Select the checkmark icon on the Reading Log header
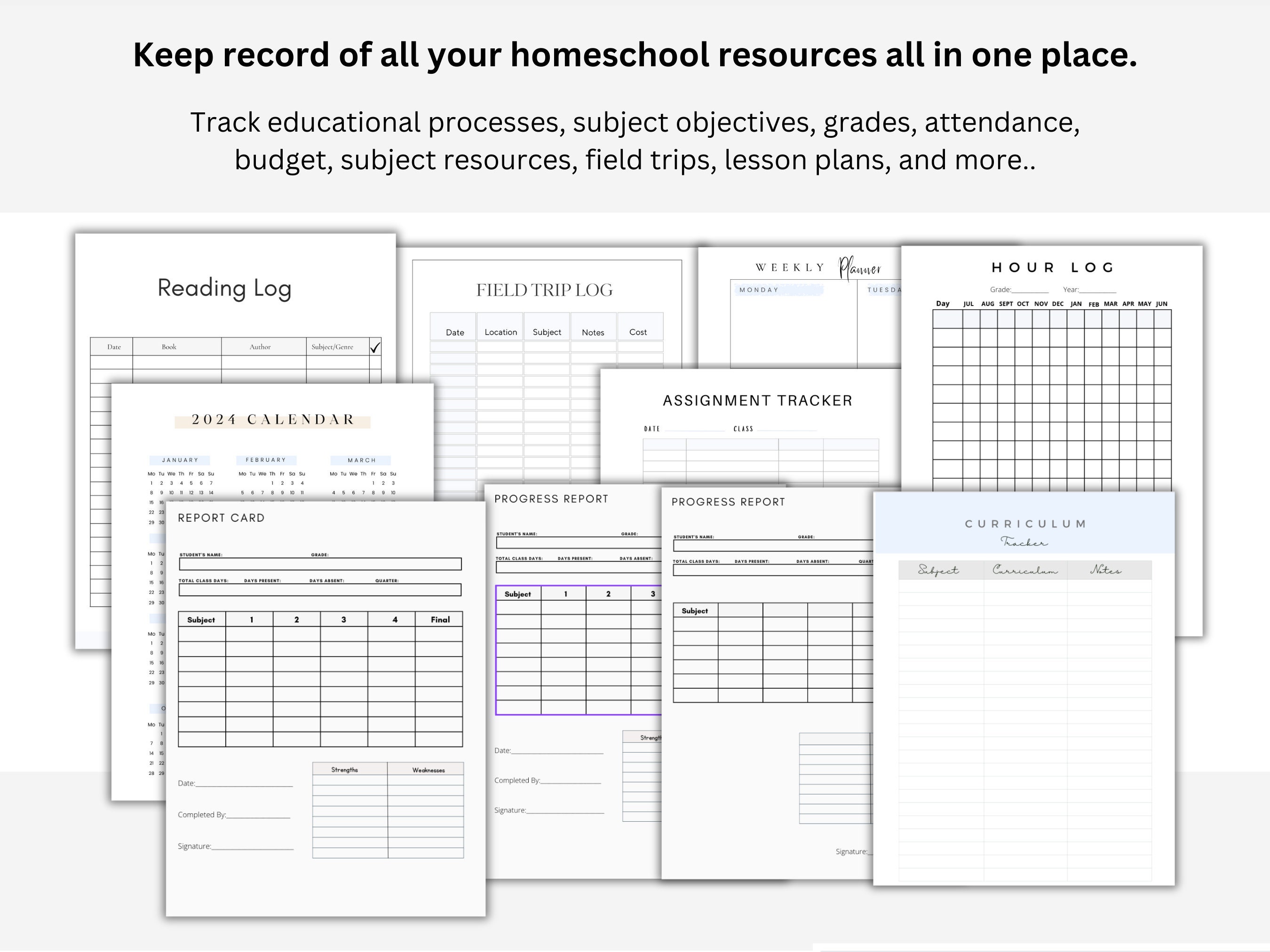Viewport: 1270px width, 952px height. pos(376,346)
